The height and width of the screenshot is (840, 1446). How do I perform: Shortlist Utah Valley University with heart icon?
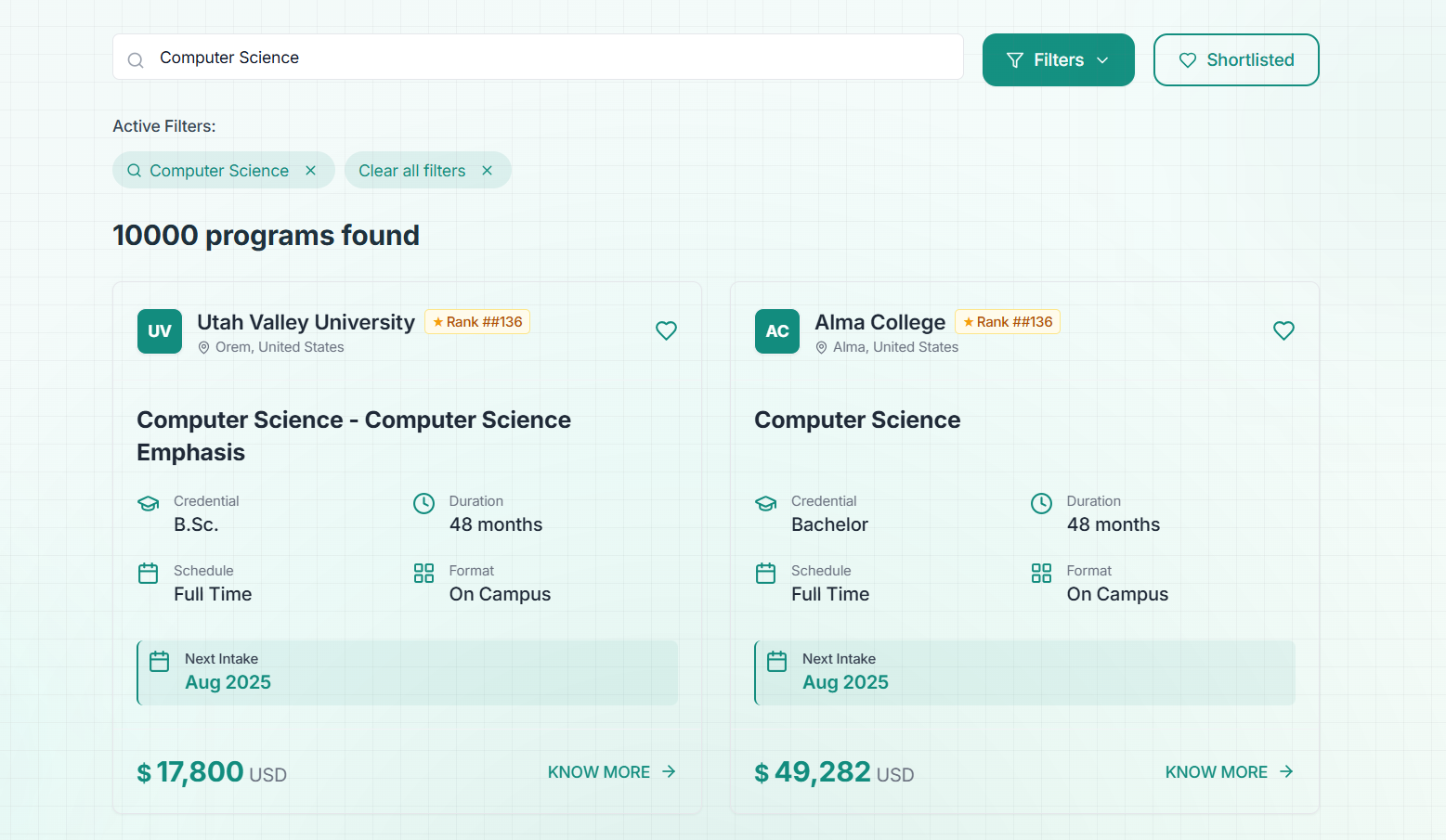pyautogui.click(x=666, y=330)
